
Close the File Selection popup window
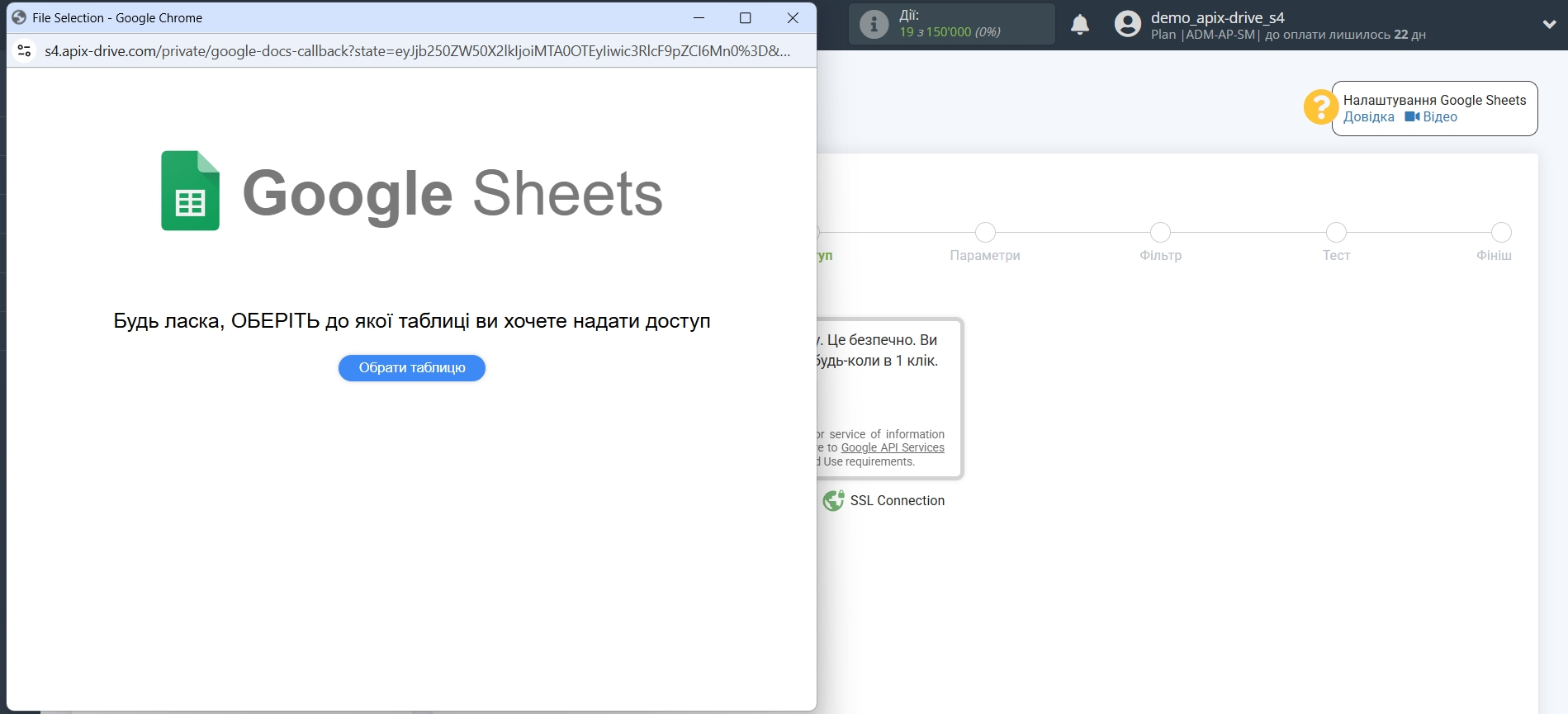793,17
